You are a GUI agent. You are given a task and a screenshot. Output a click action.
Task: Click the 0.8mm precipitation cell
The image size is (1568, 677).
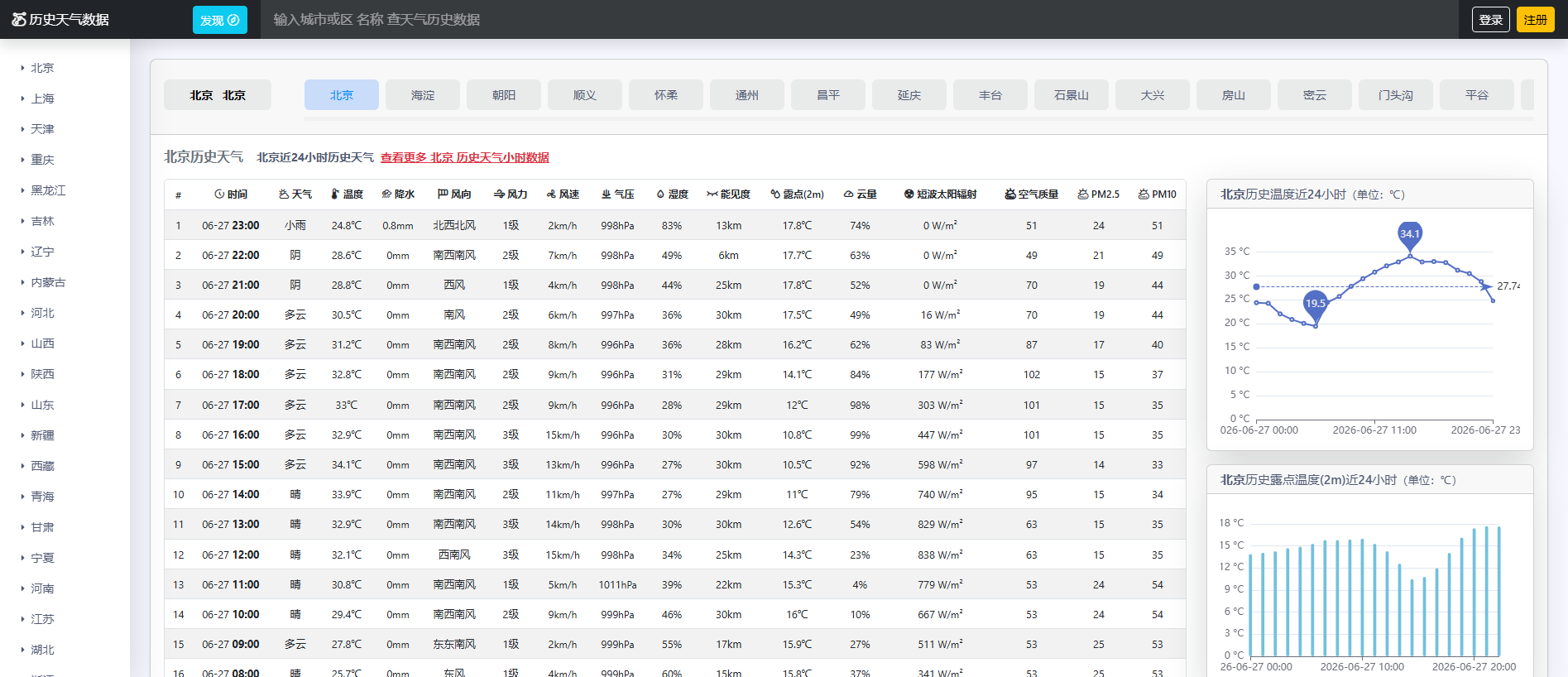point(398,225)
